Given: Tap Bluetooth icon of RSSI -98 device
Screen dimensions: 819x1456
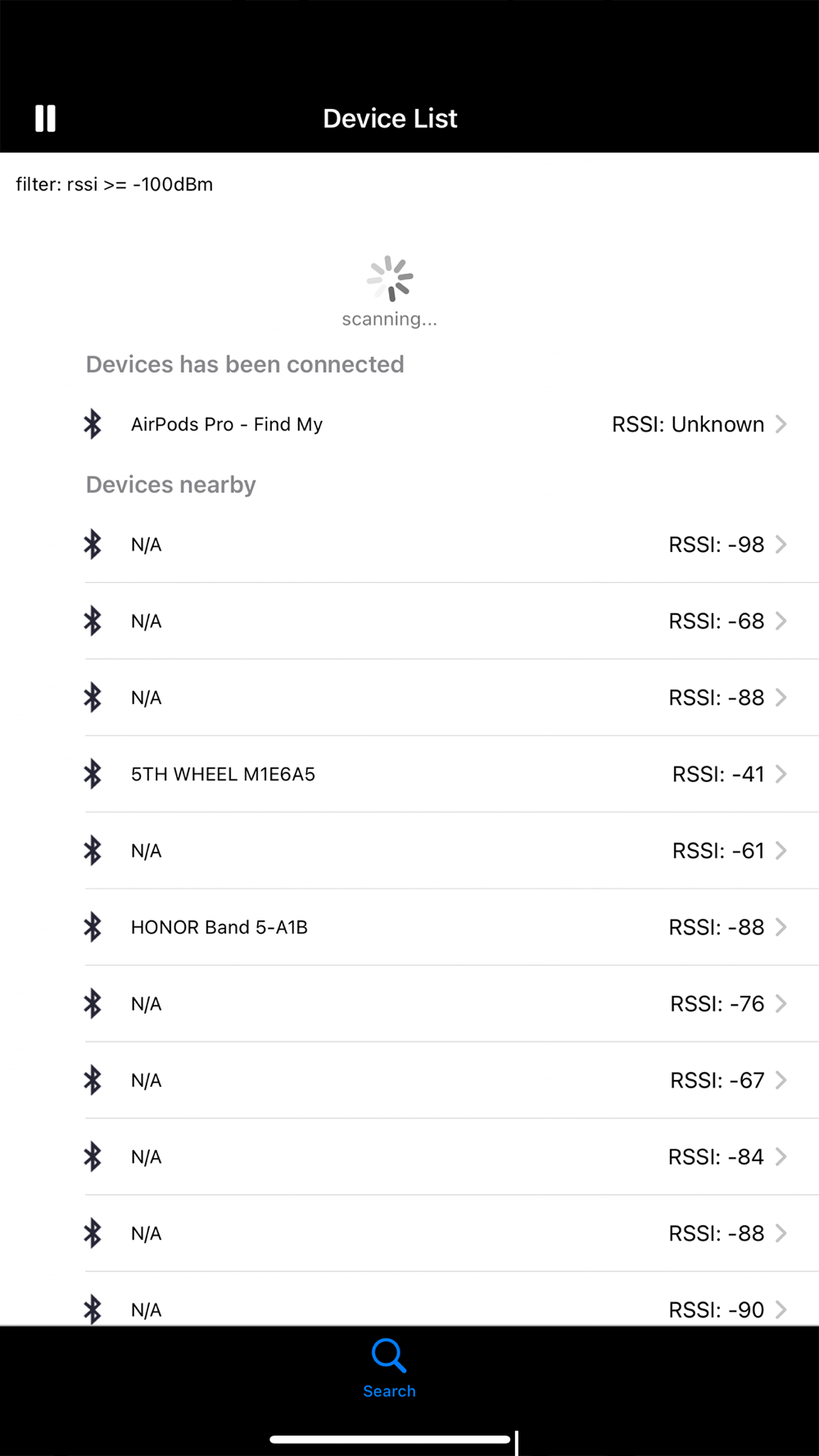Looking at the screenshot, I should 93,545.
